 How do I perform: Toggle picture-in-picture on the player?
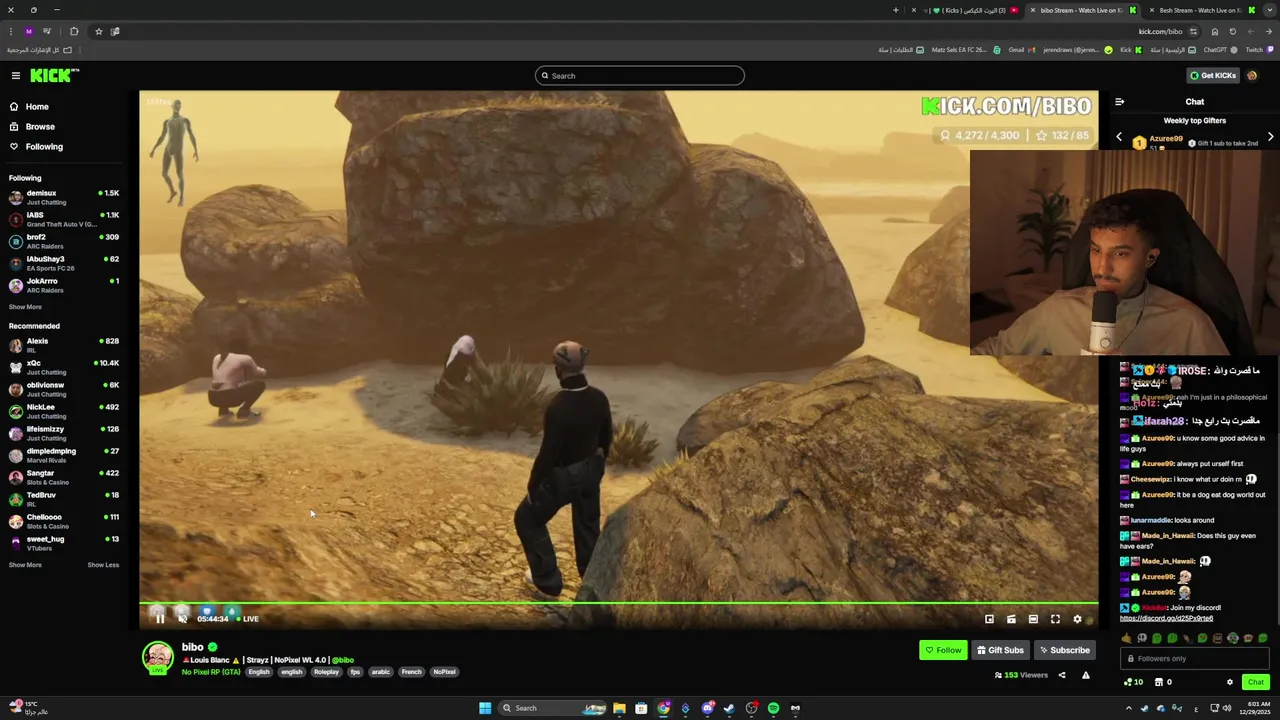pyautogui.click(x=989, y=619)
